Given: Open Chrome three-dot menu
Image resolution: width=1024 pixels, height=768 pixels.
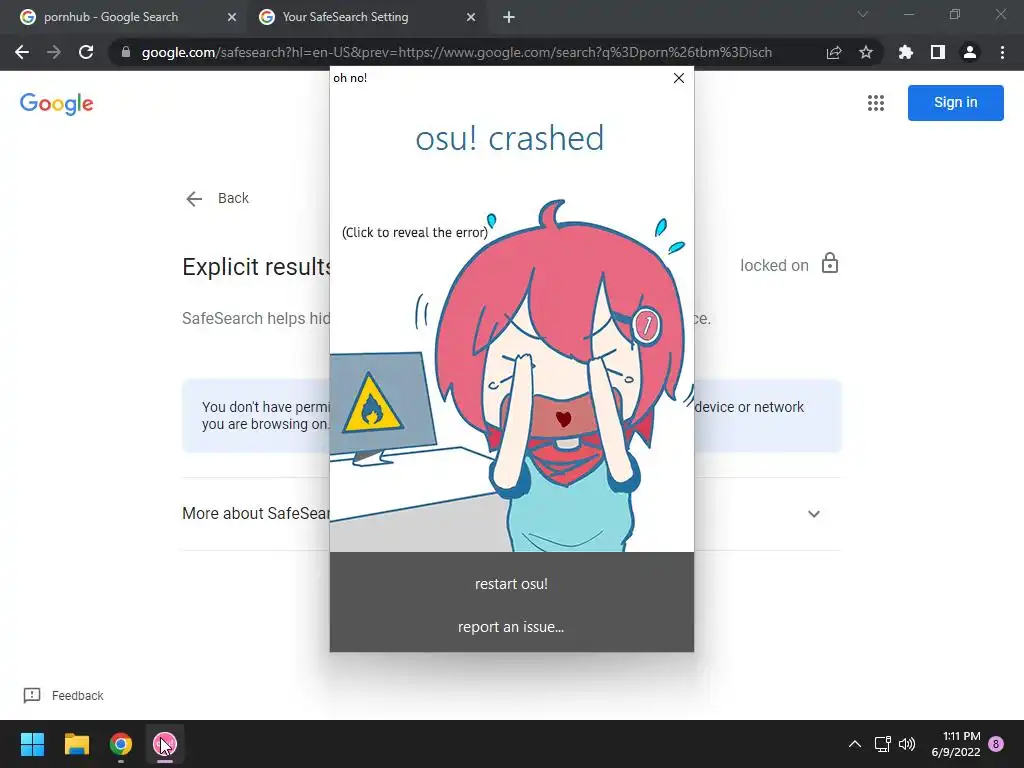Looking at the screenshot, I should [x=1002, y=52].
